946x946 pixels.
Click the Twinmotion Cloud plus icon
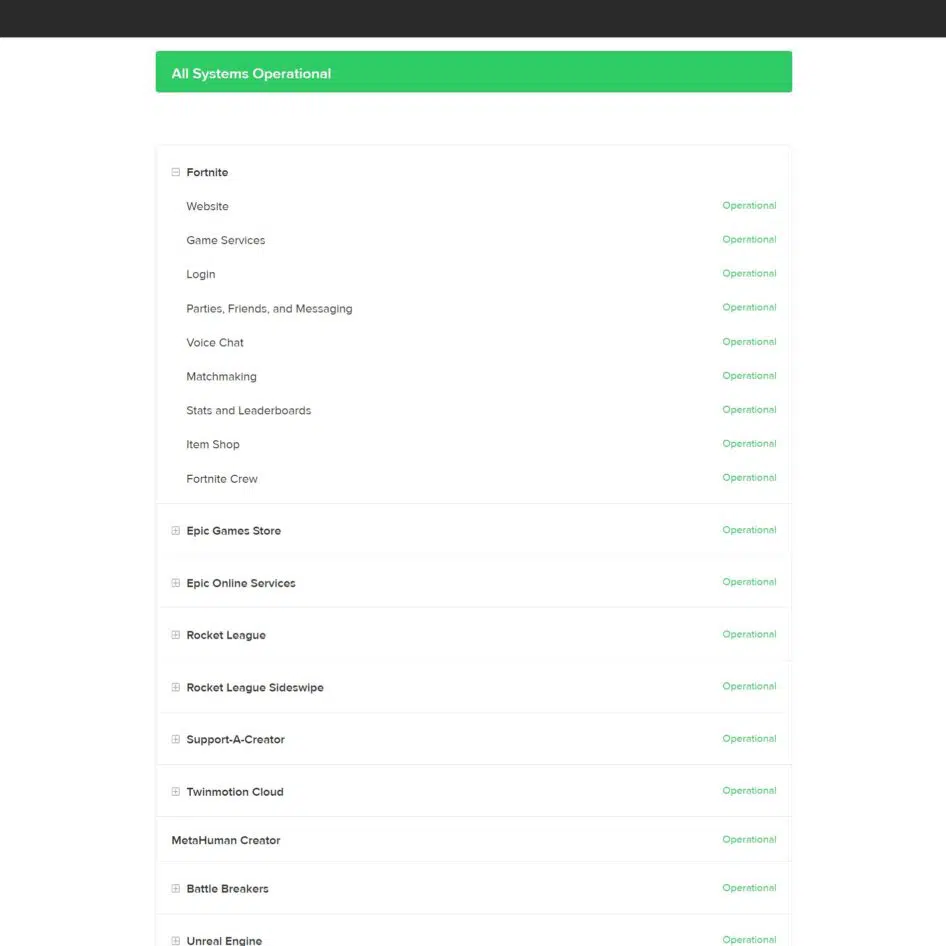[176, 792]
